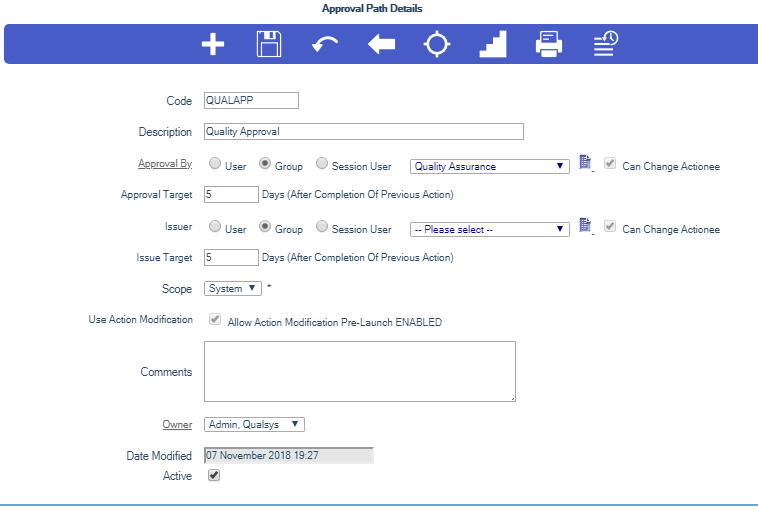Image resolution: width=758 pixels, height=514 pixels.
Task: Open lookup icon beside Quality Assurance dropdown
Action: (x=586, y=164)
